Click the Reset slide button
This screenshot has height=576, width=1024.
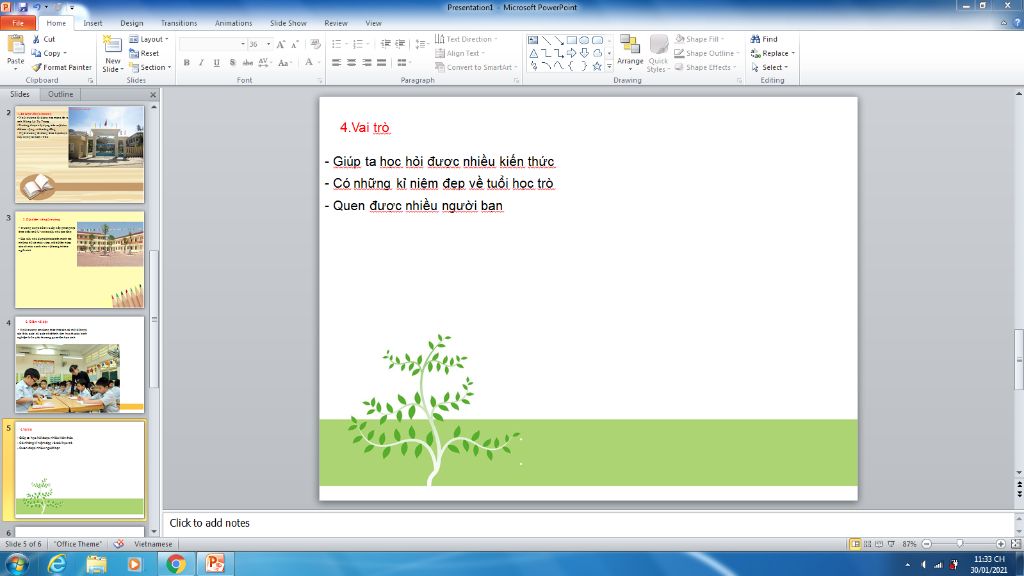pyautogui.click(x=144, y=54)
